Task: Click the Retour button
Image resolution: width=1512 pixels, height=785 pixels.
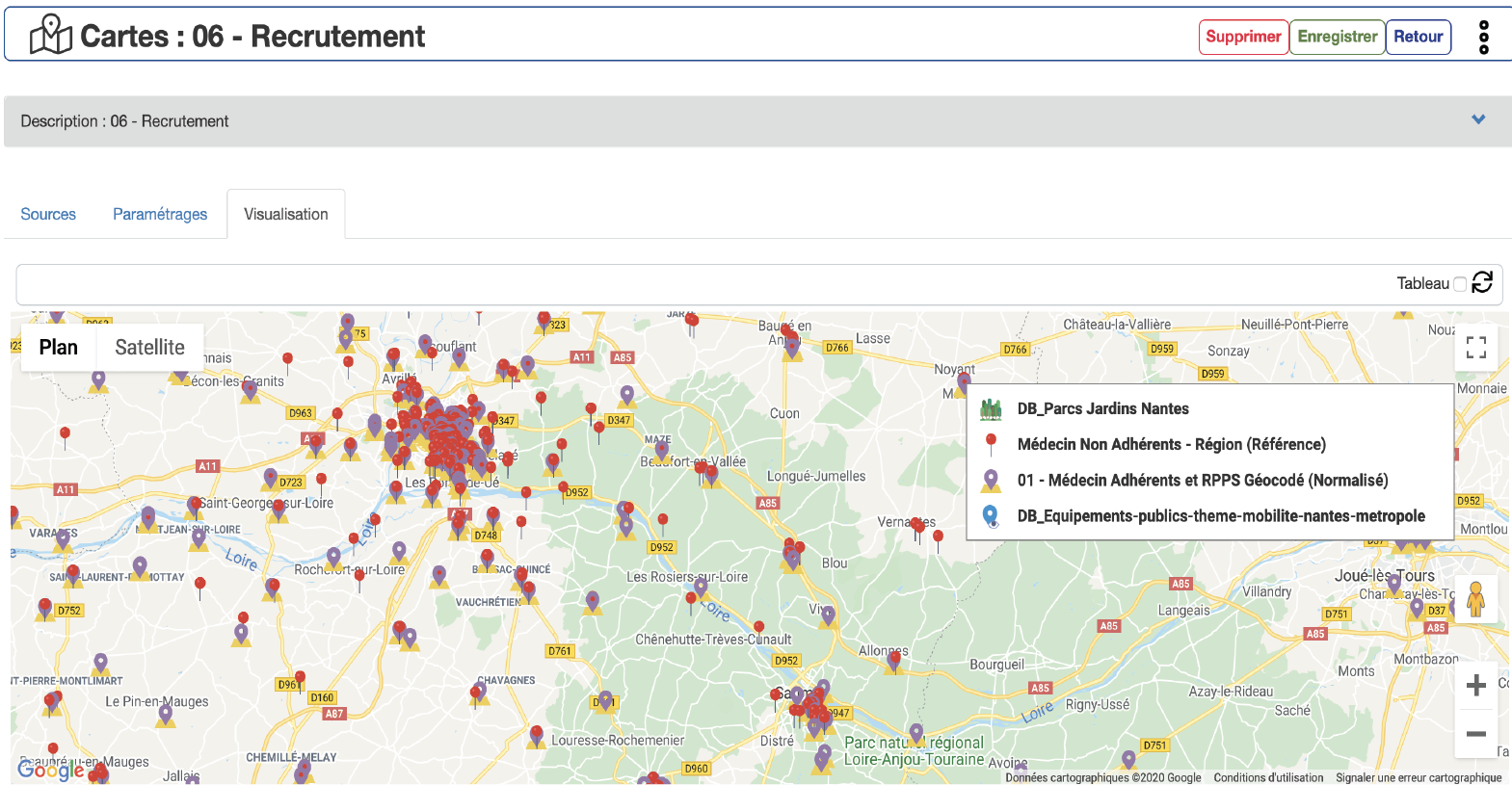Action: [x=1418, y=37]
